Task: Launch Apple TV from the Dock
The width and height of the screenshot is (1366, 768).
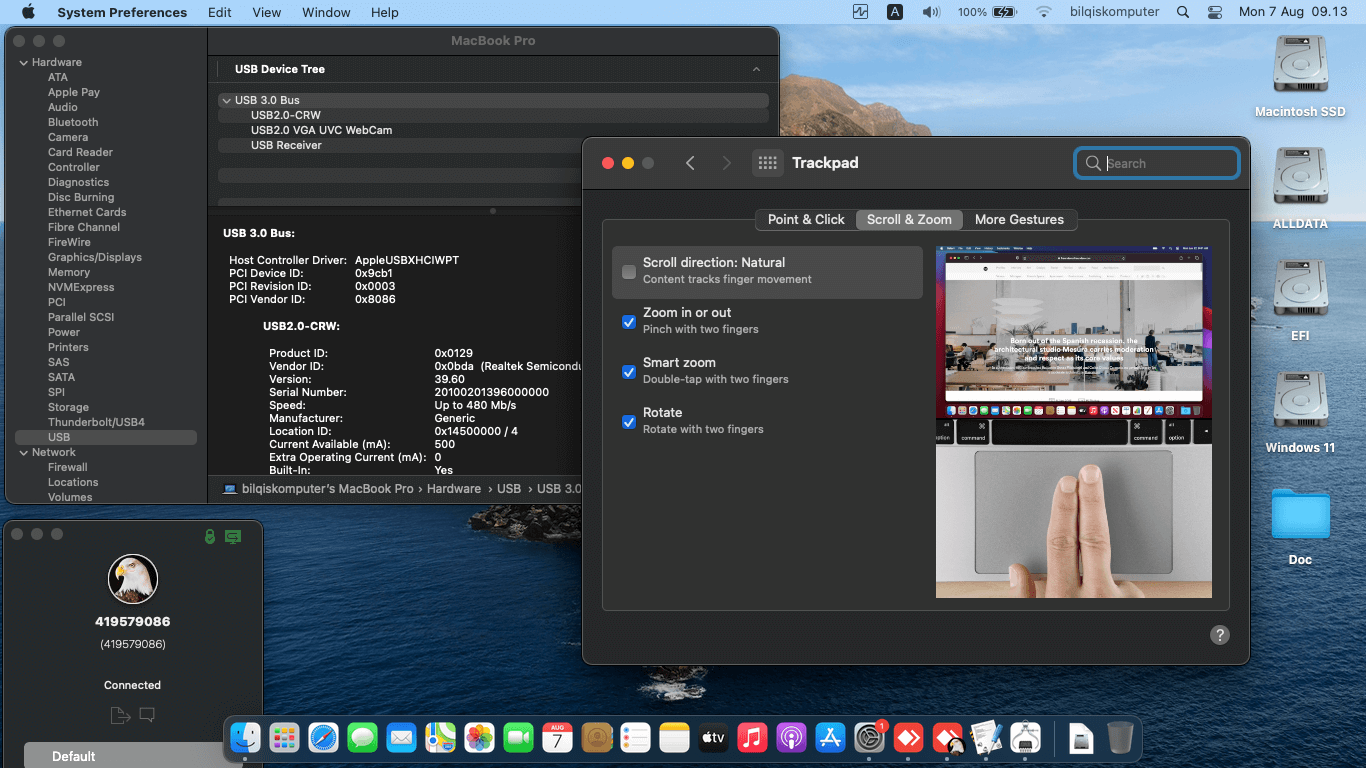Action: [x=714, y=738]
